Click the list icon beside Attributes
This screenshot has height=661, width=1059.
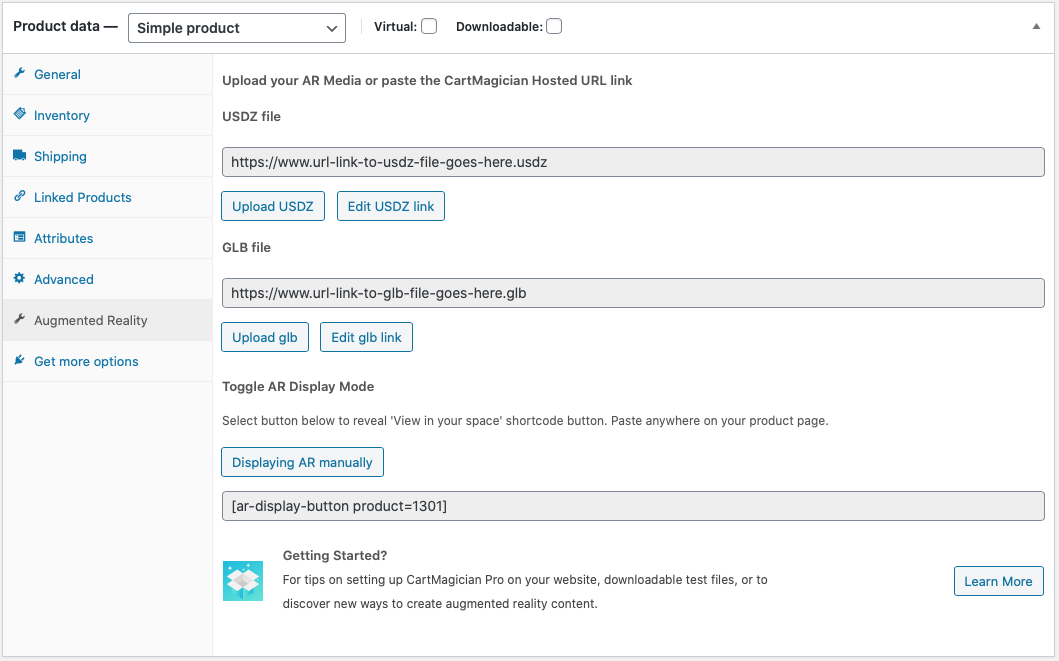20,237
